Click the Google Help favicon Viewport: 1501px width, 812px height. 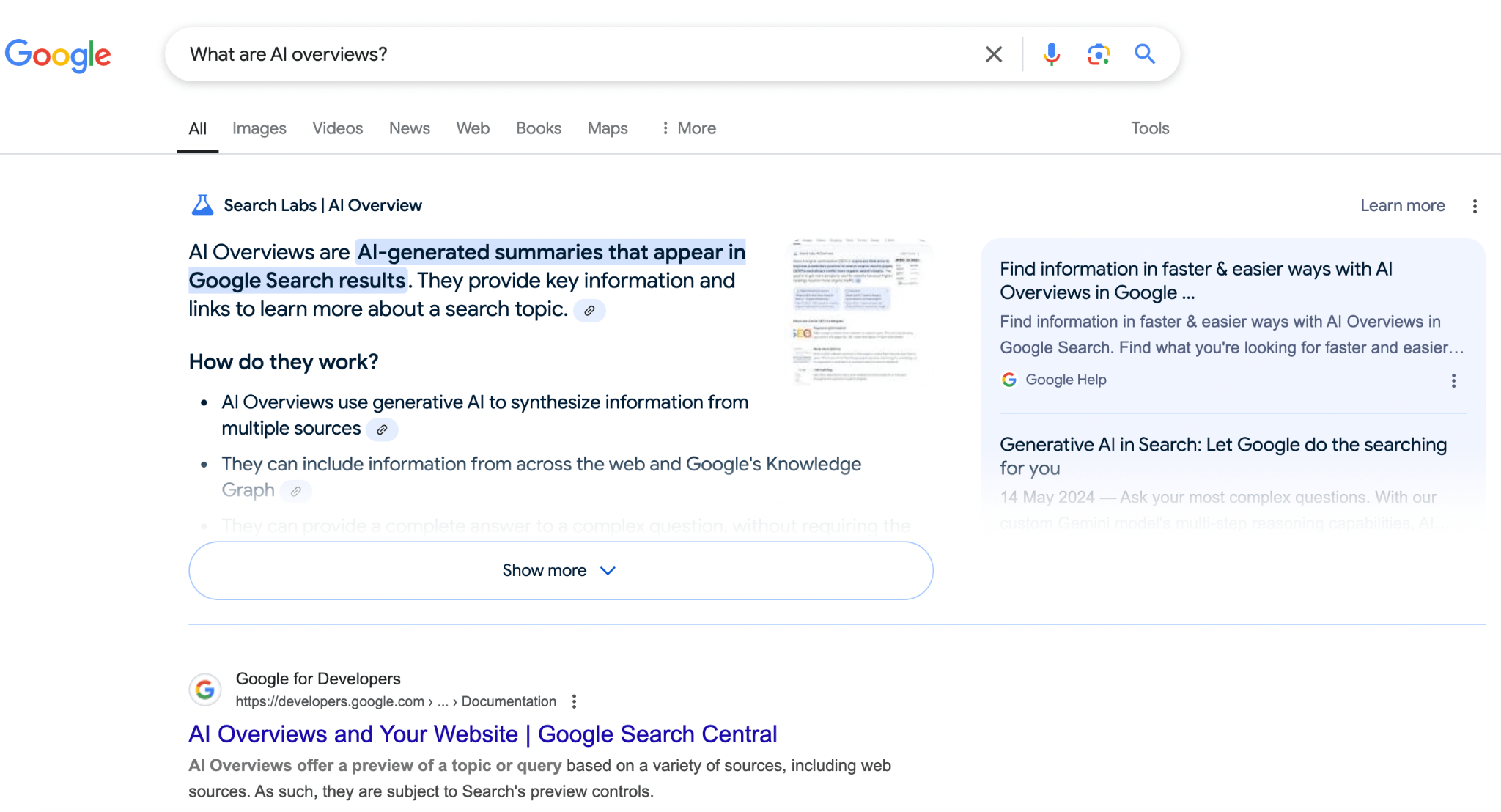pyautogui.click(x=1008, y=380)
